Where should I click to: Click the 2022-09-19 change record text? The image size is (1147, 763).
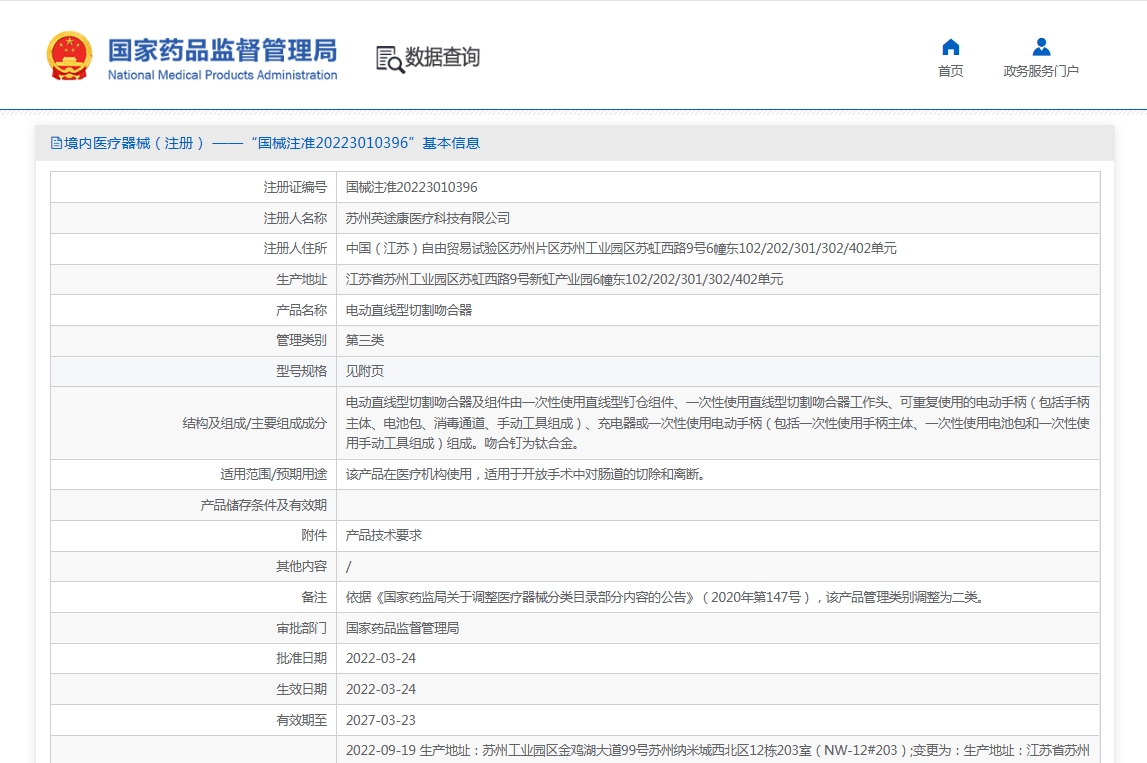[x=718, y=751]
